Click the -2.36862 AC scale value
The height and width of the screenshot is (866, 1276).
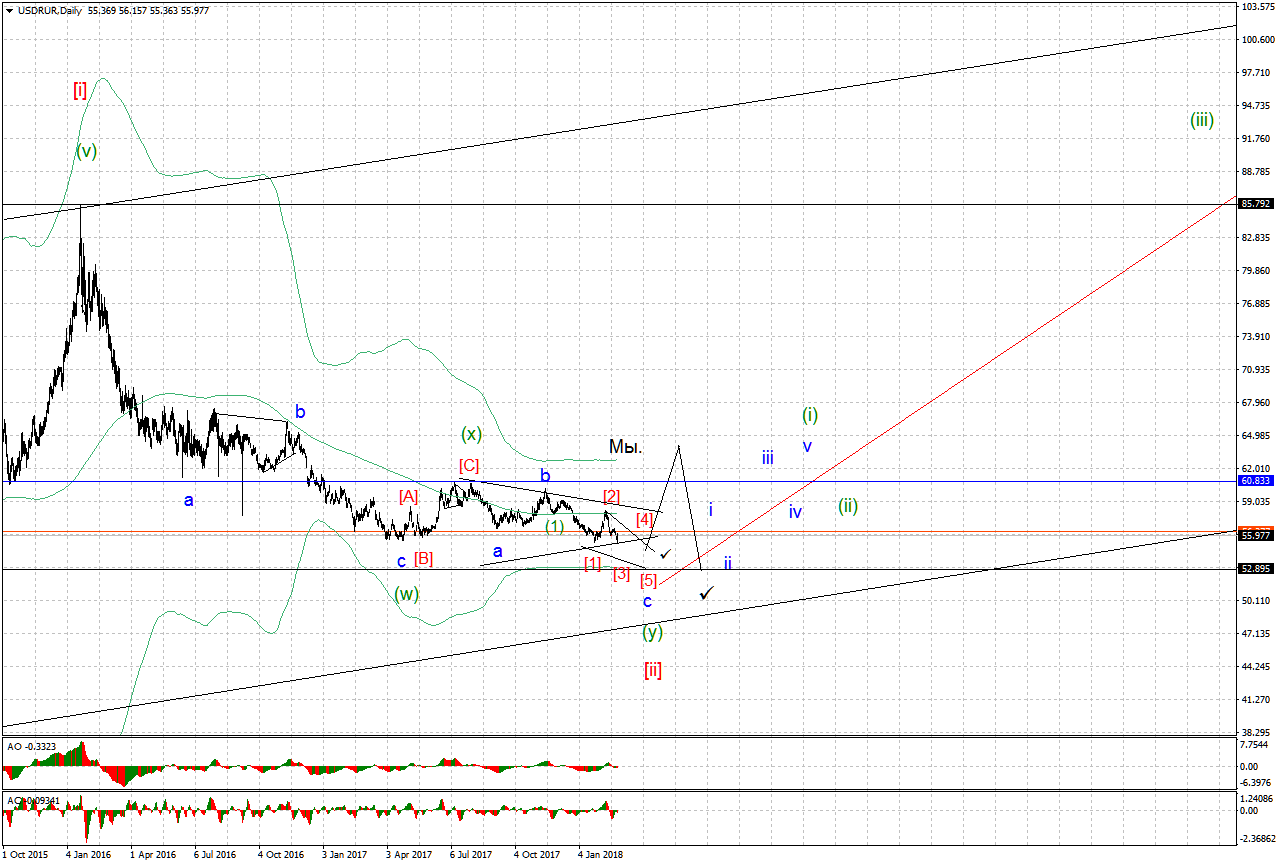click(x=1257, y=838)
